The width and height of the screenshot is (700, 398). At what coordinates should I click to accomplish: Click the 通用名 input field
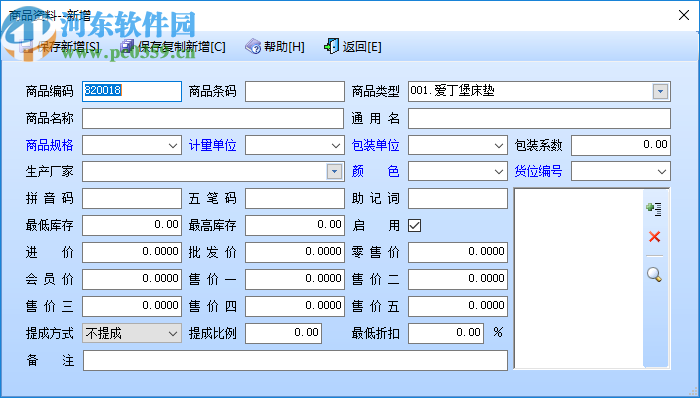pyautogui.click(x=539, y=119)
